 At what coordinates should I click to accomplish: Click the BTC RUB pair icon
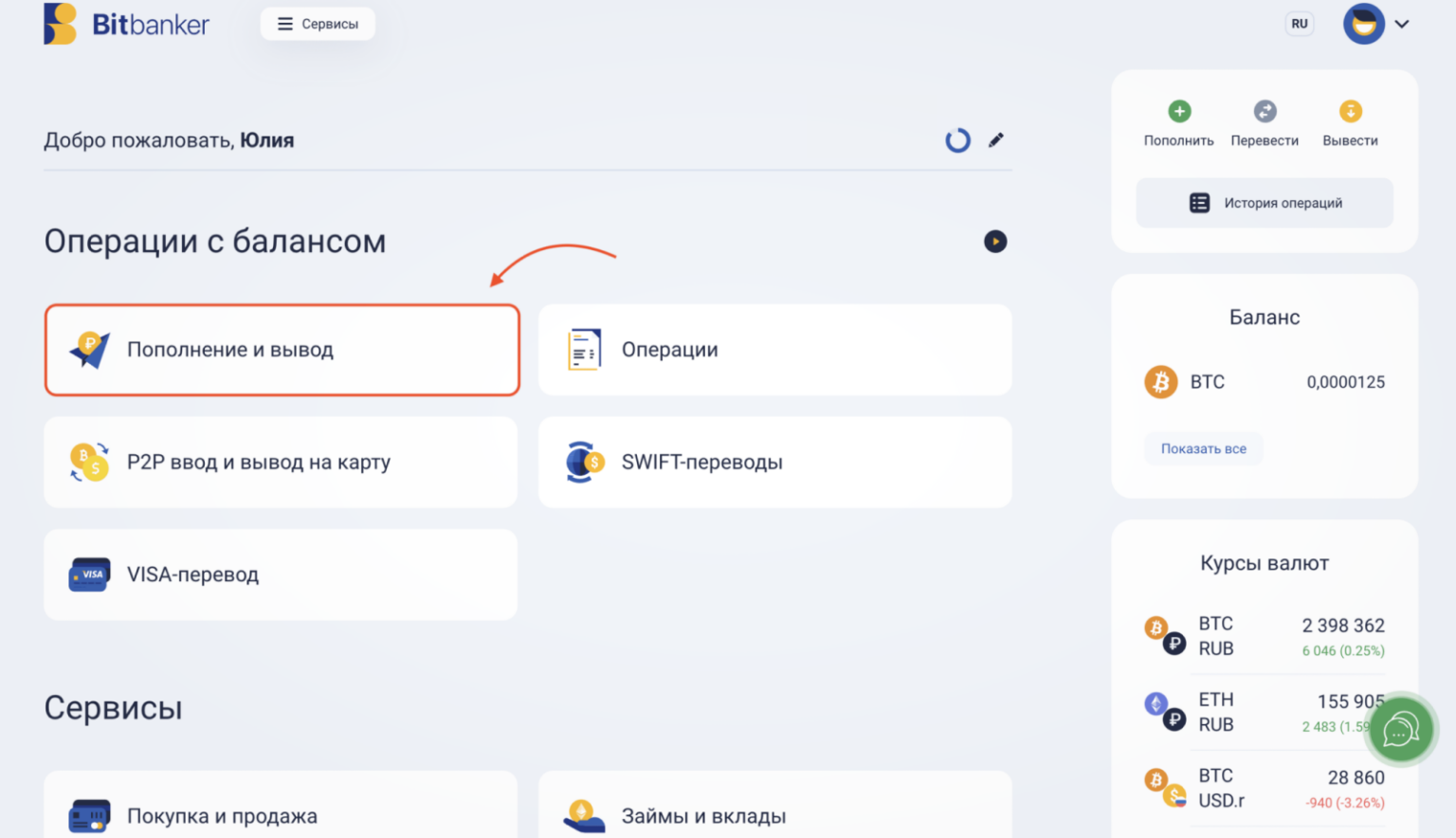click(x=1165, y=636)
